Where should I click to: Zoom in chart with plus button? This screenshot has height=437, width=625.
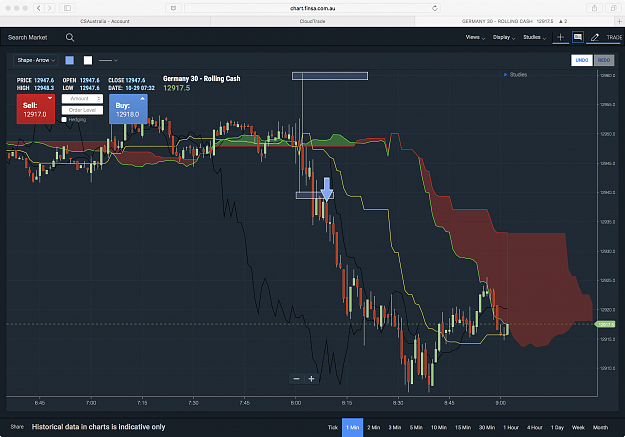pos(311,379)
